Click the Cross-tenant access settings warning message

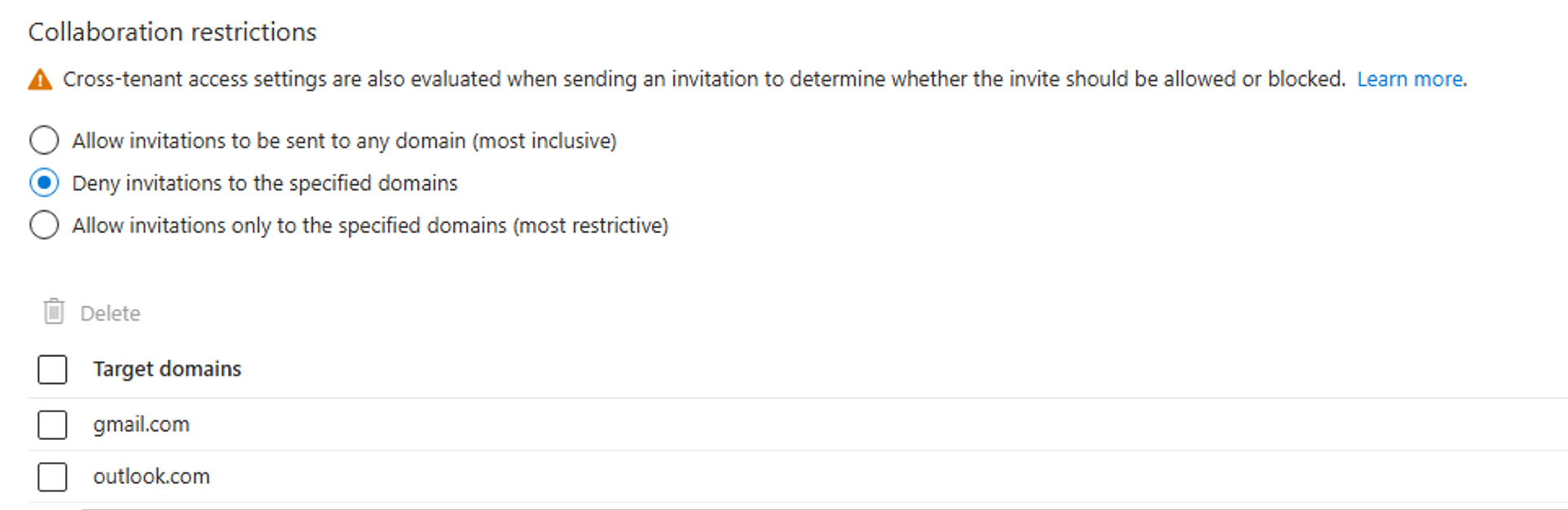704,79
